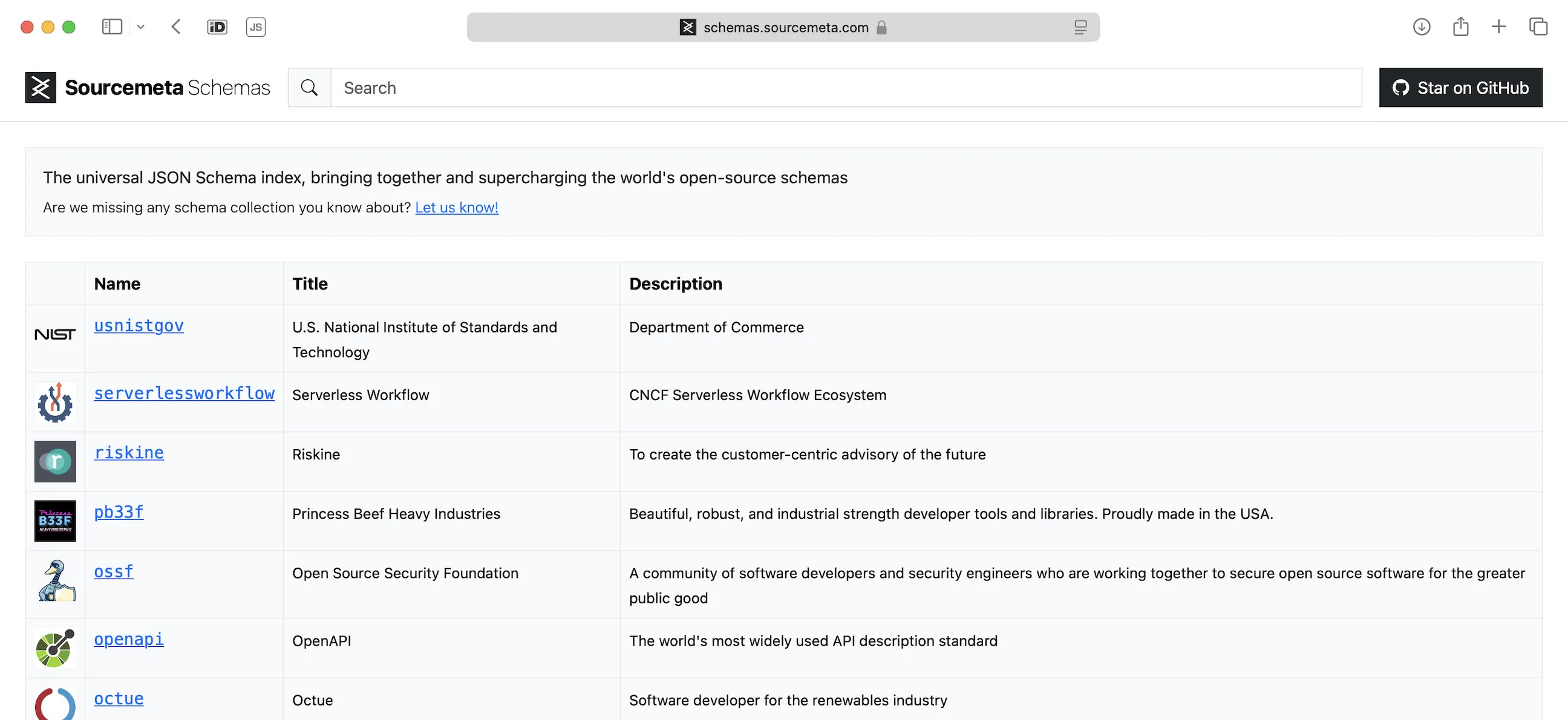Click the Star on GitHub button
1568x720 pixels.
coord(1460,88)
